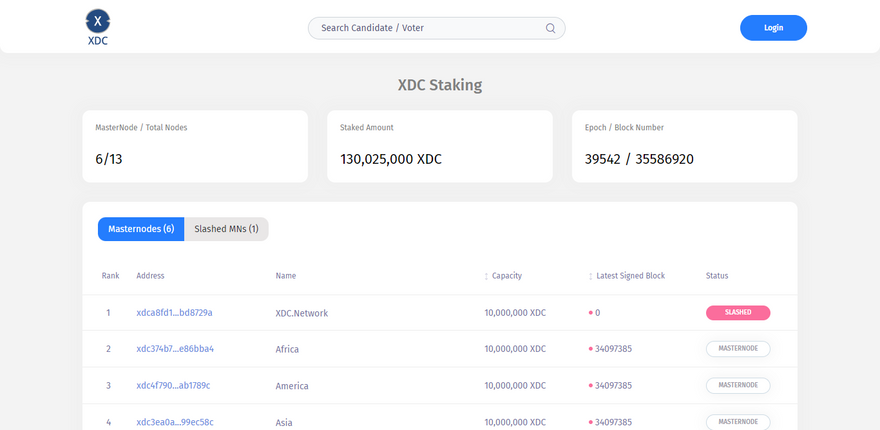Click the Africa row MASTERNODE badge

coord(738,349)
